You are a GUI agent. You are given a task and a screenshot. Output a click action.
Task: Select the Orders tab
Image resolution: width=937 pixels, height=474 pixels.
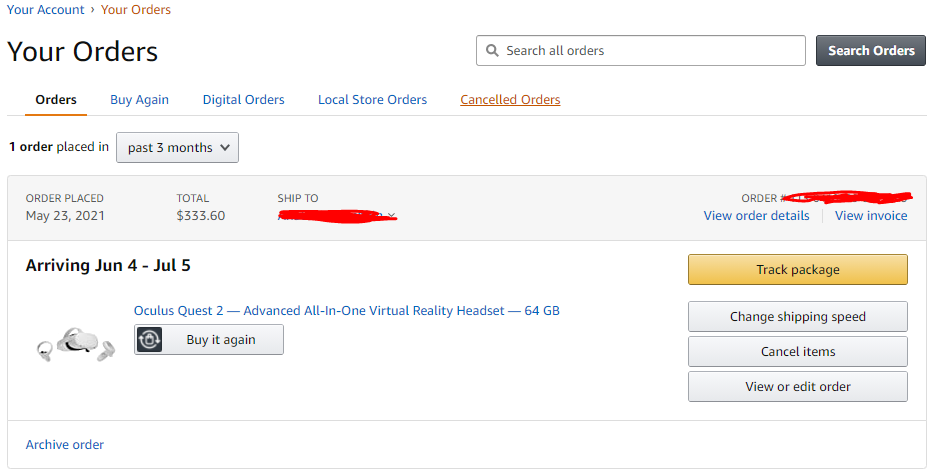(x=56, y=100)
